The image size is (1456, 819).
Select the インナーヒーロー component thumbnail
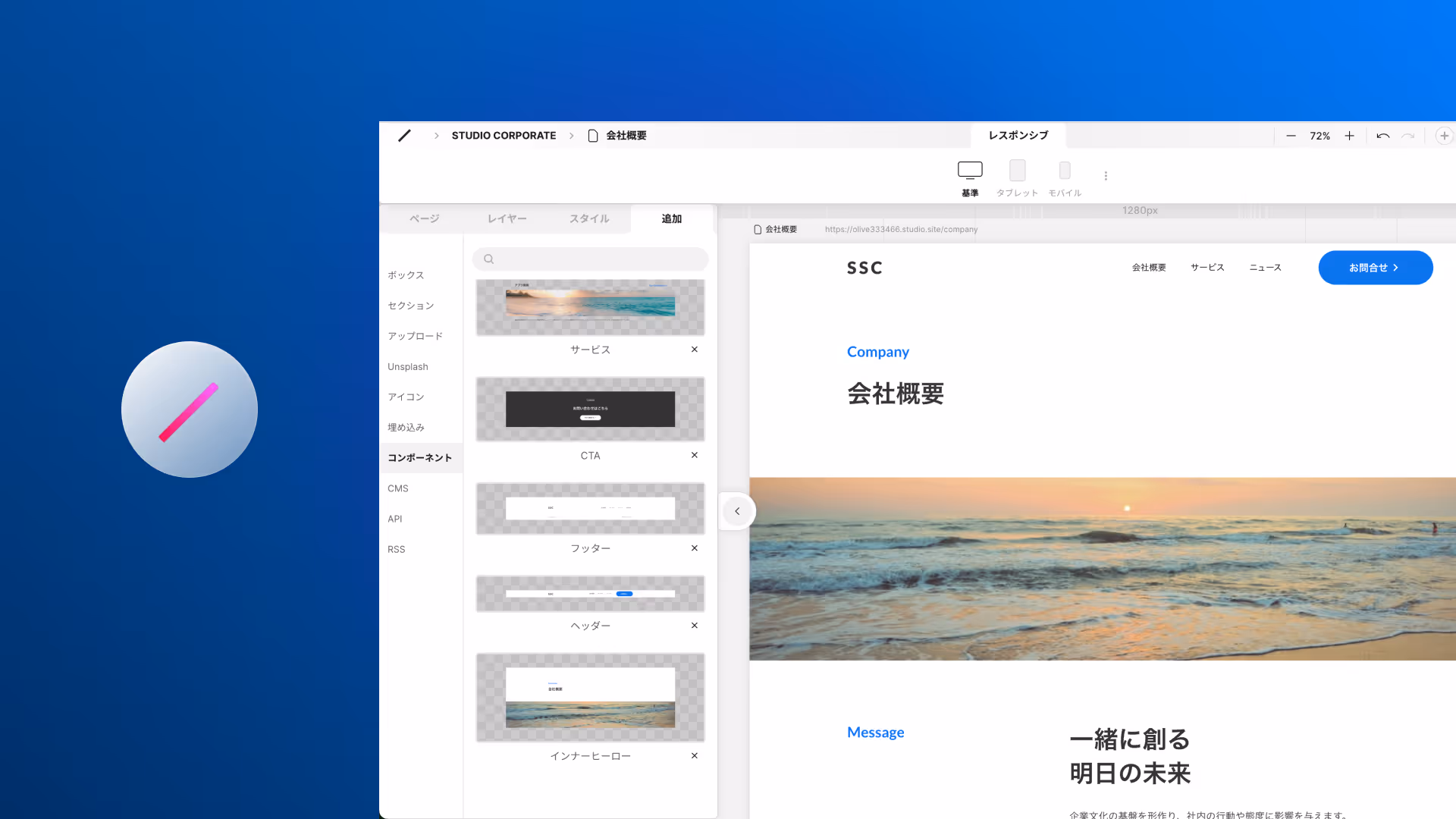(590, 698)
